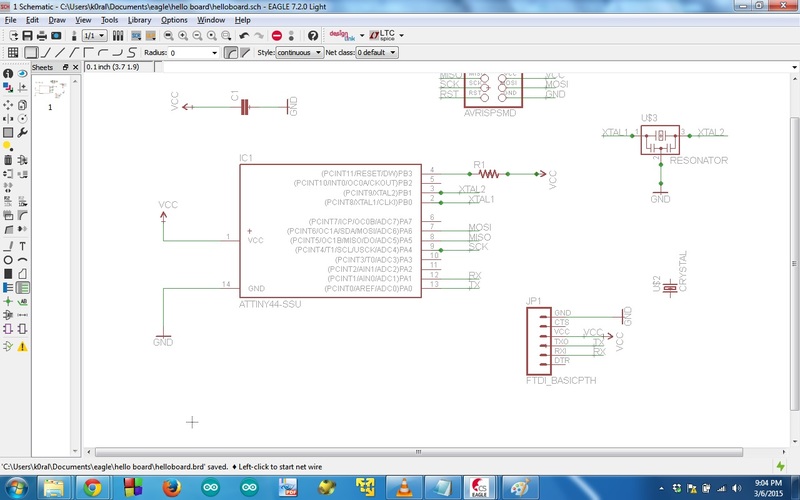800x500 pixels.
Task: Click the horizontal scrollbar of schematic
Action: point(418,452)
